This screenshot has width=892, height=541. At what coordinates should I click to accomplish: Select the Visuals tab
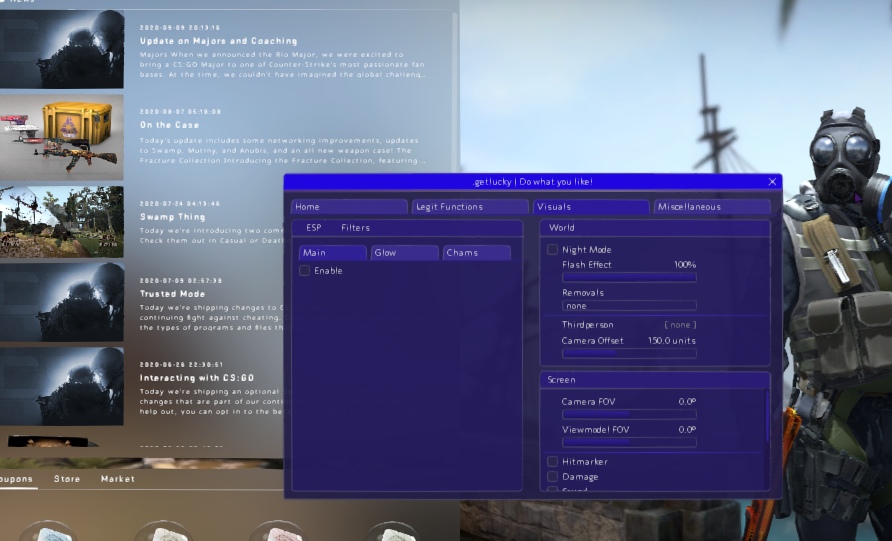pos(591,207)
